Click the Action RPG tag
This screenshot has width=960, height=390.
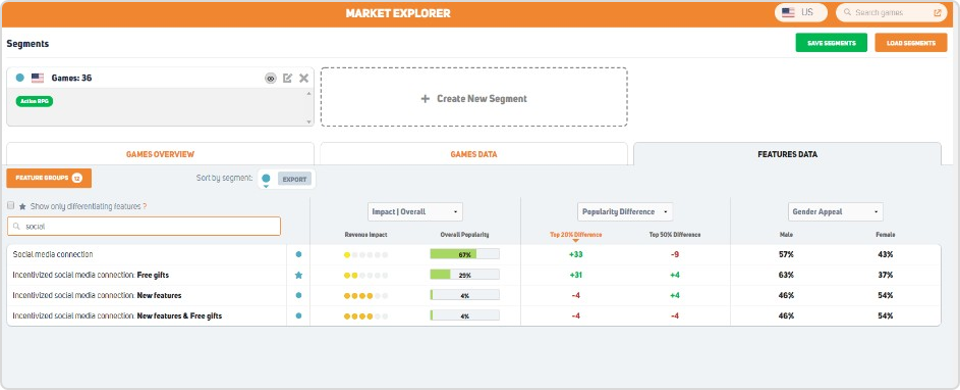click(34, 101)
